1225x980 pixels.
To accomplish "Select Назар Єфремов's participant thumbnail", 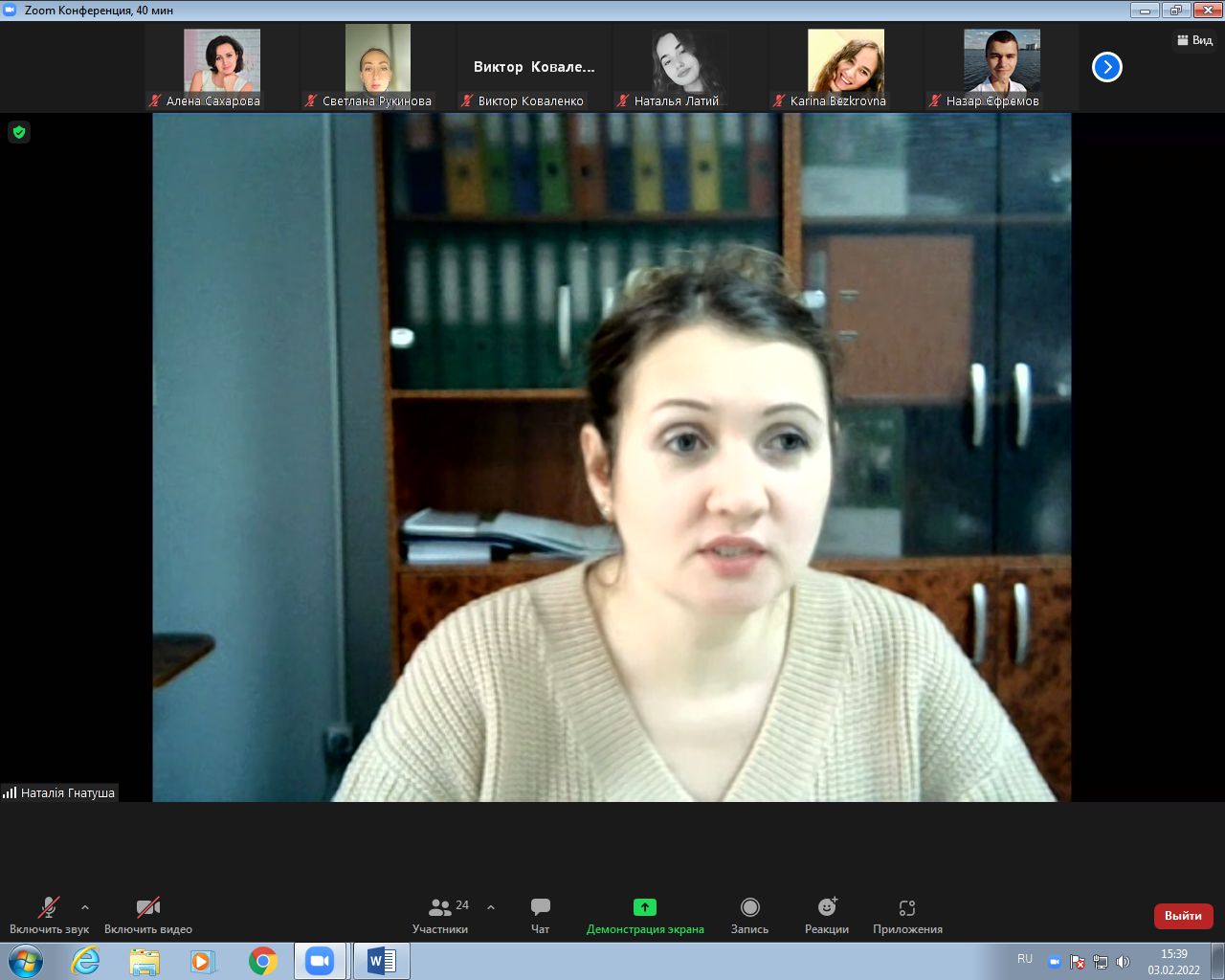I will (1001, 67).
